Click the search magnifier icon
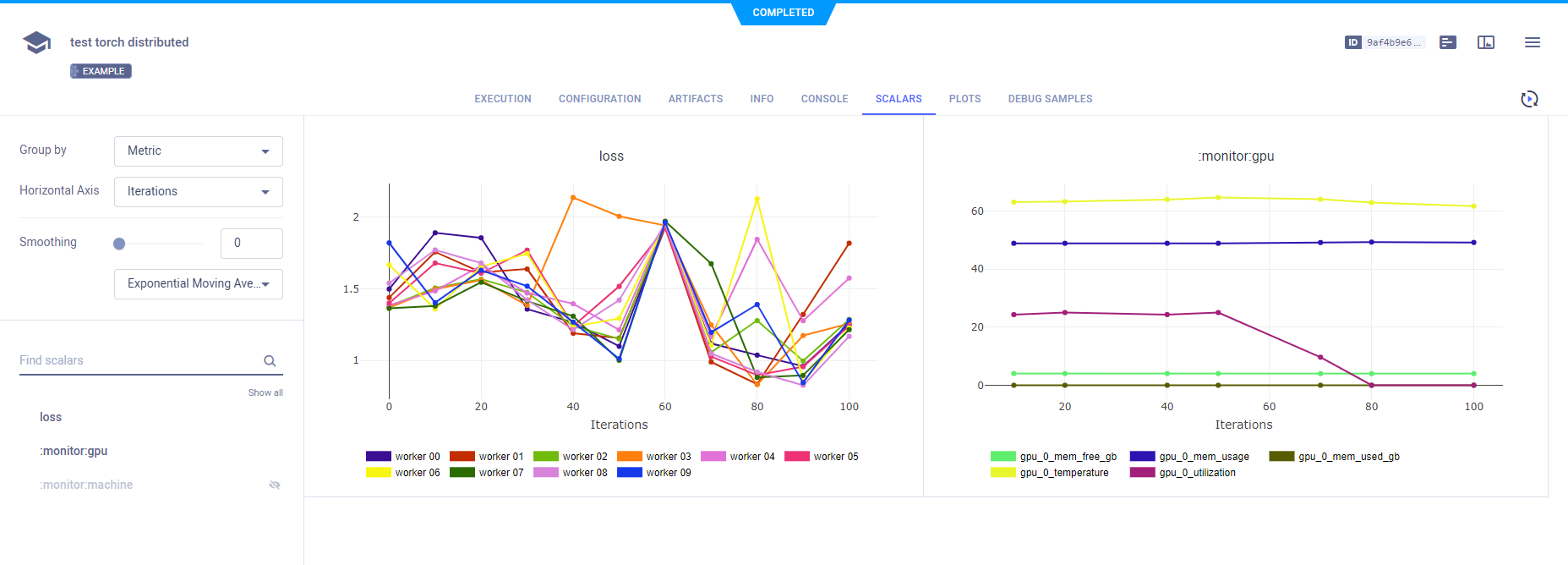The height and width of the screenshot is (565, 1568). (x=270, y=361)
